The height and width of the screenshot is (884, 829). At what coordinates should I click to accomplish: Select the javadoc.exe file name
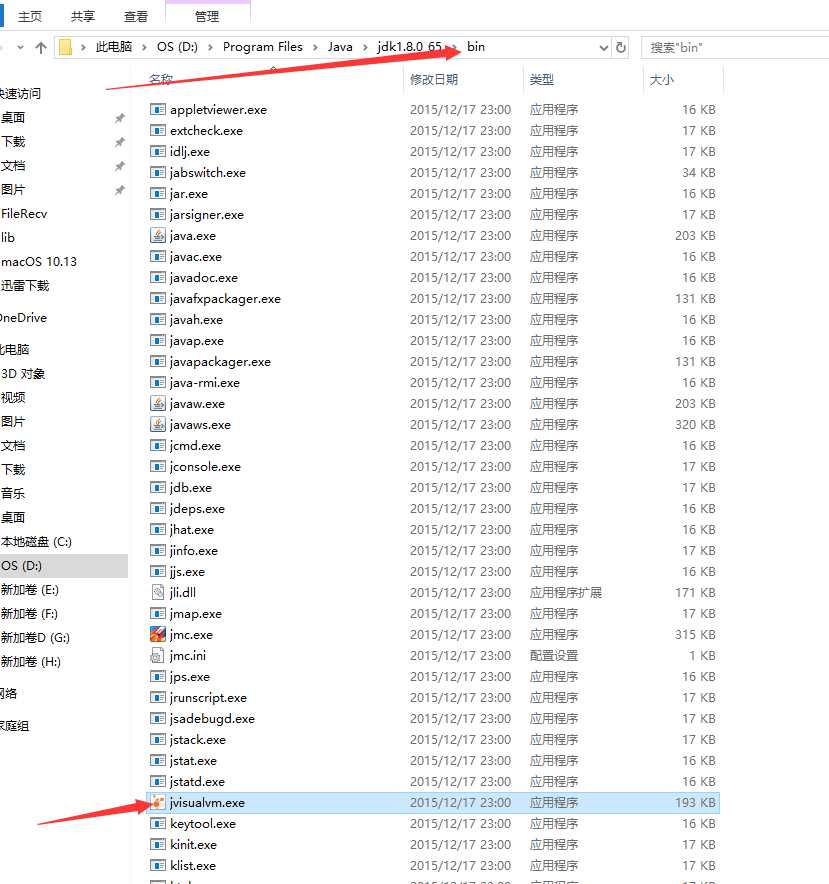pos(204,277)
